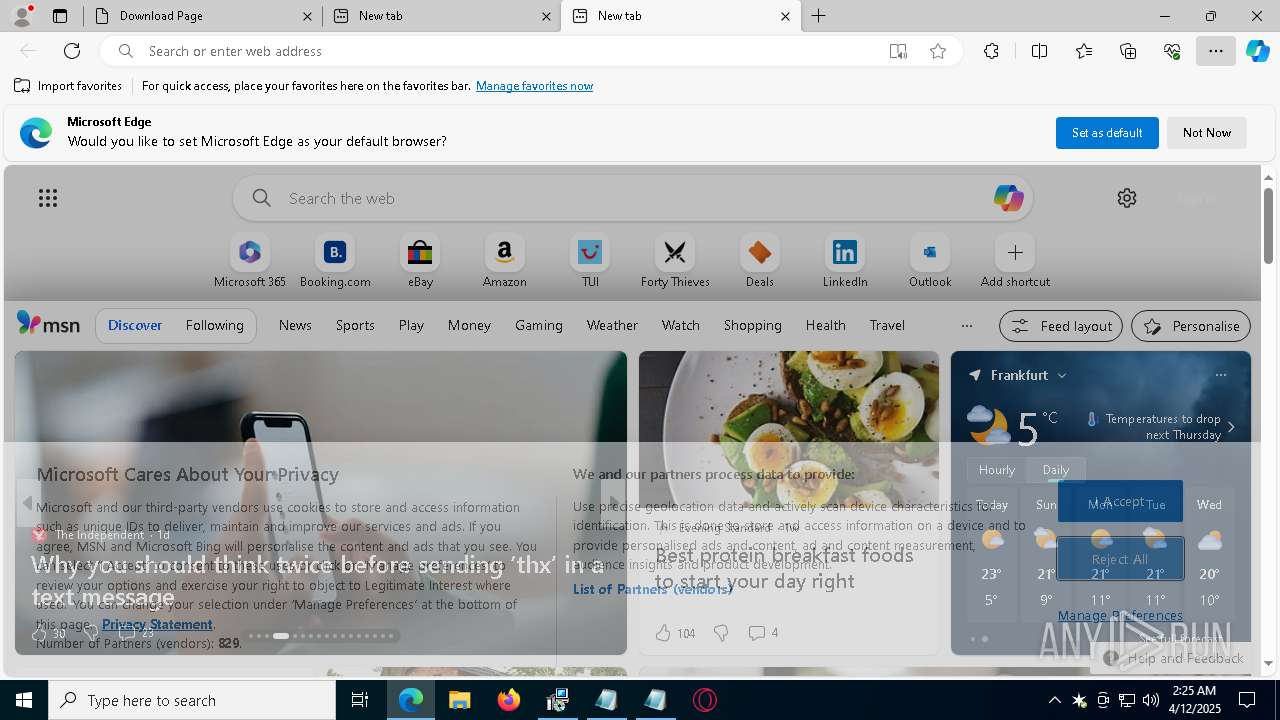Open the Booking.com shortcut
The height and width of the screenshot is (720, 1280).
point(335,262)
